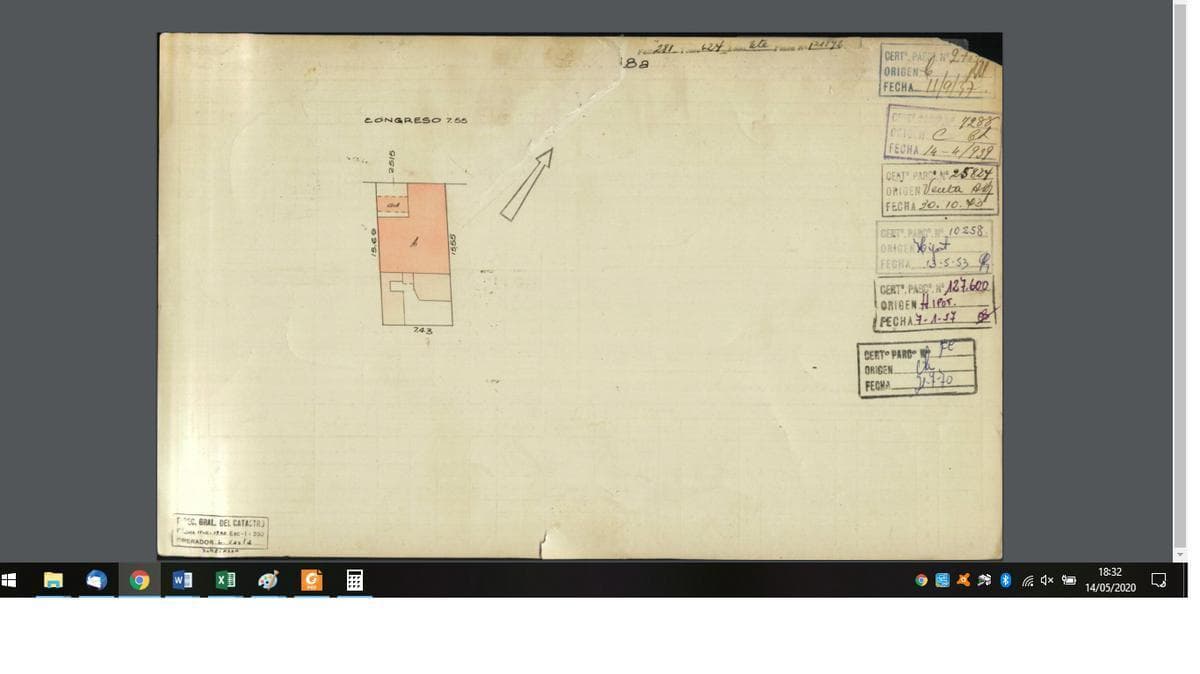Open the Calculator from the taskbar
Image resolution: width=1200 pixels, height=674 pixels.
[354, 580]
